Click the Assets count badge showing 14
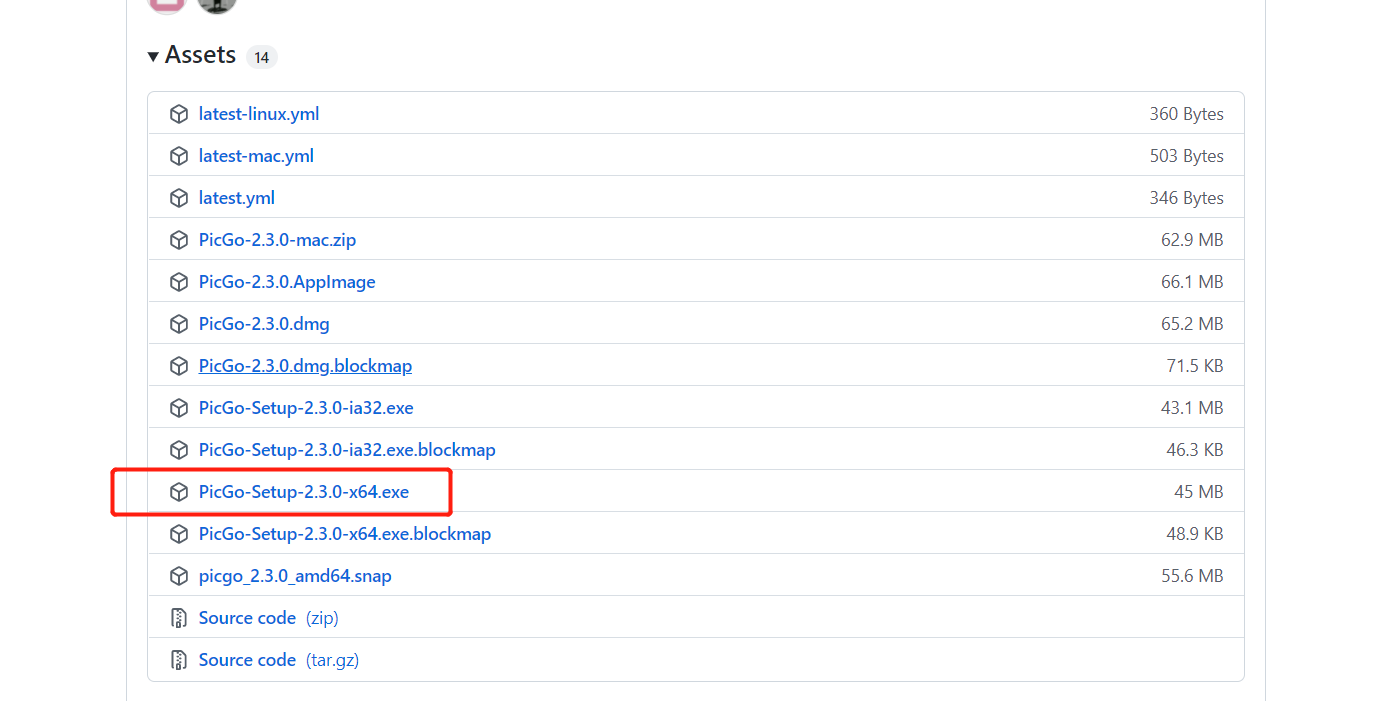Image resolution: width=1385 pixels, height=701 pixels. (261, 57)
